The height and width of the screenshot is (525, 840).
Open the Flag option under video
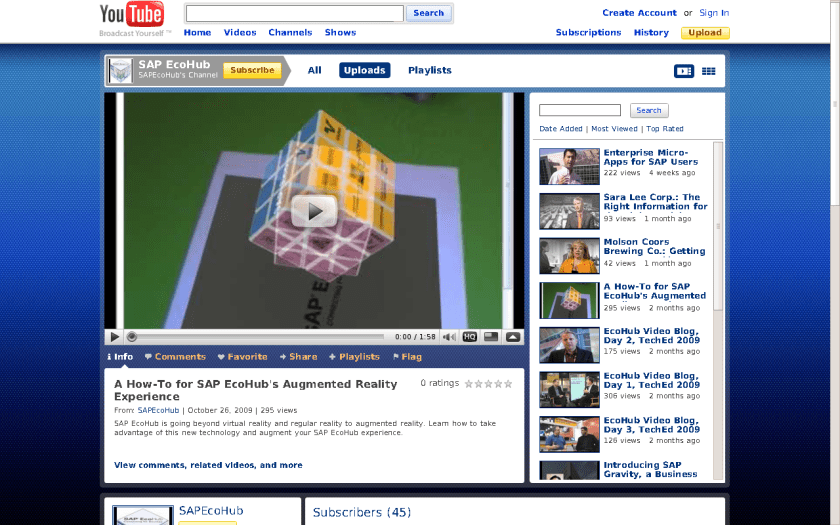tap(407, 357)
